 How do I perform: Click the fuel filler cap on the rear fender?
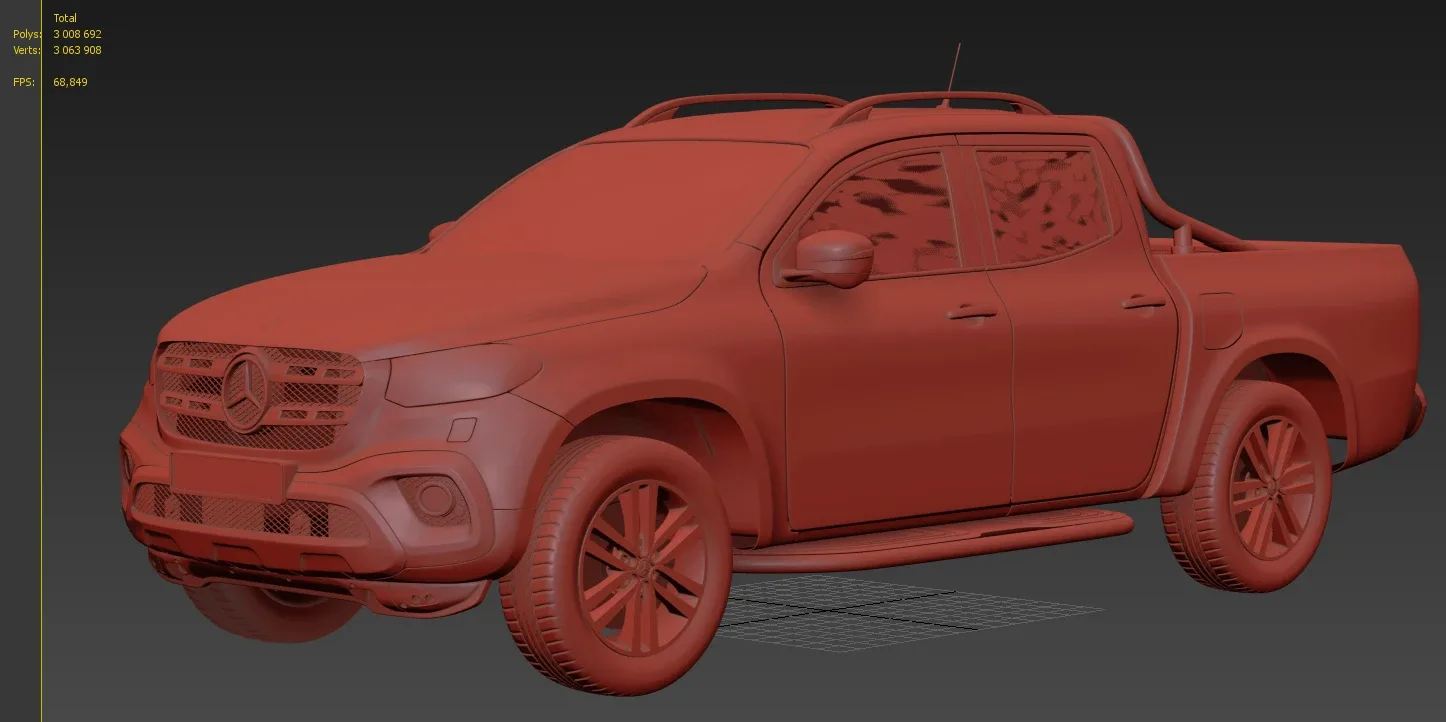[1222, 318]
